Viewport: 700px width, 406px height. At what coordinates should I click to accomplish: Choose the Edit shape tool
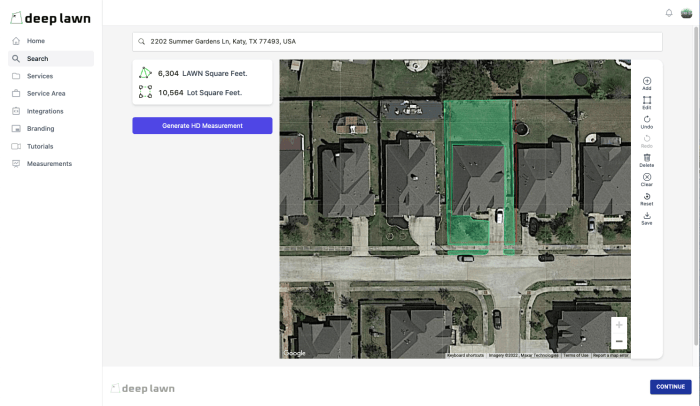pos(646,103)
